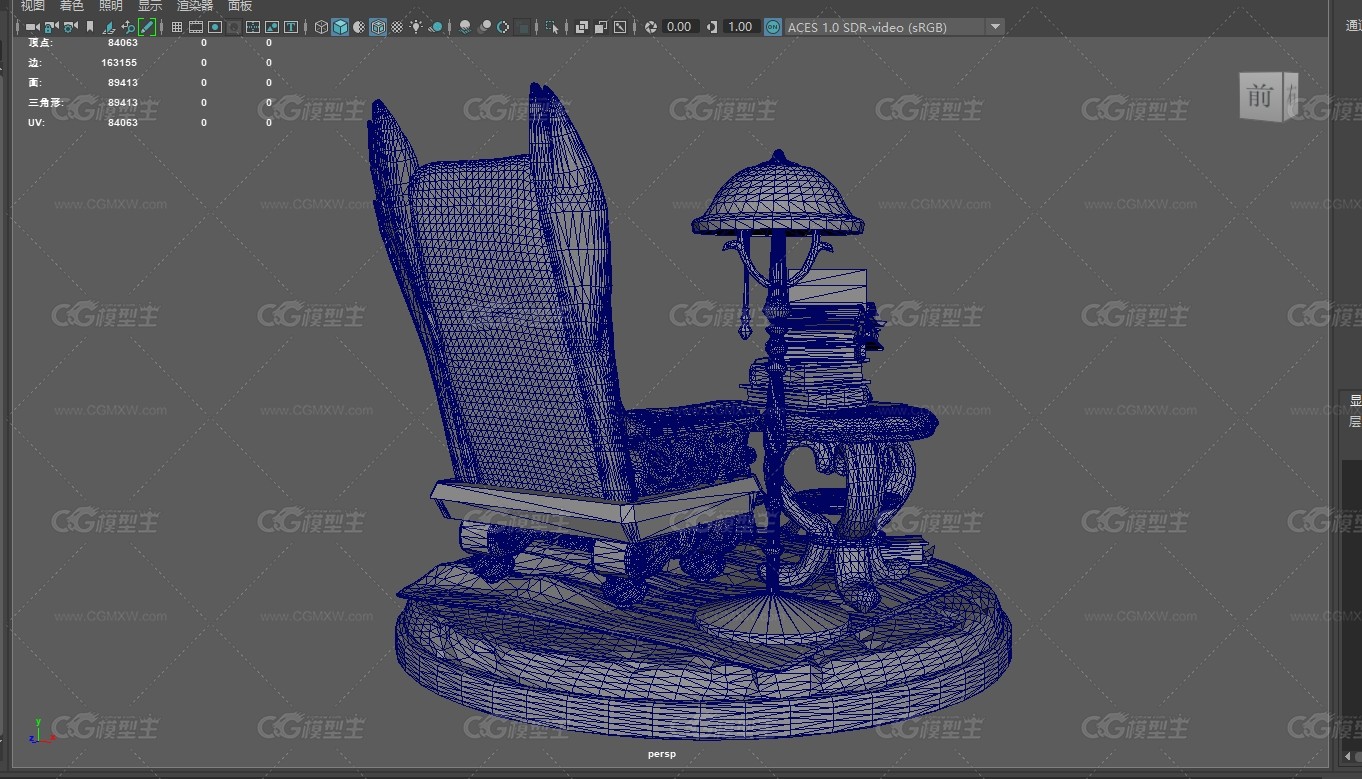Toggle the Lock Camera icon
Viewport: 1362px width, 779px height.
(x=51, y=27)
